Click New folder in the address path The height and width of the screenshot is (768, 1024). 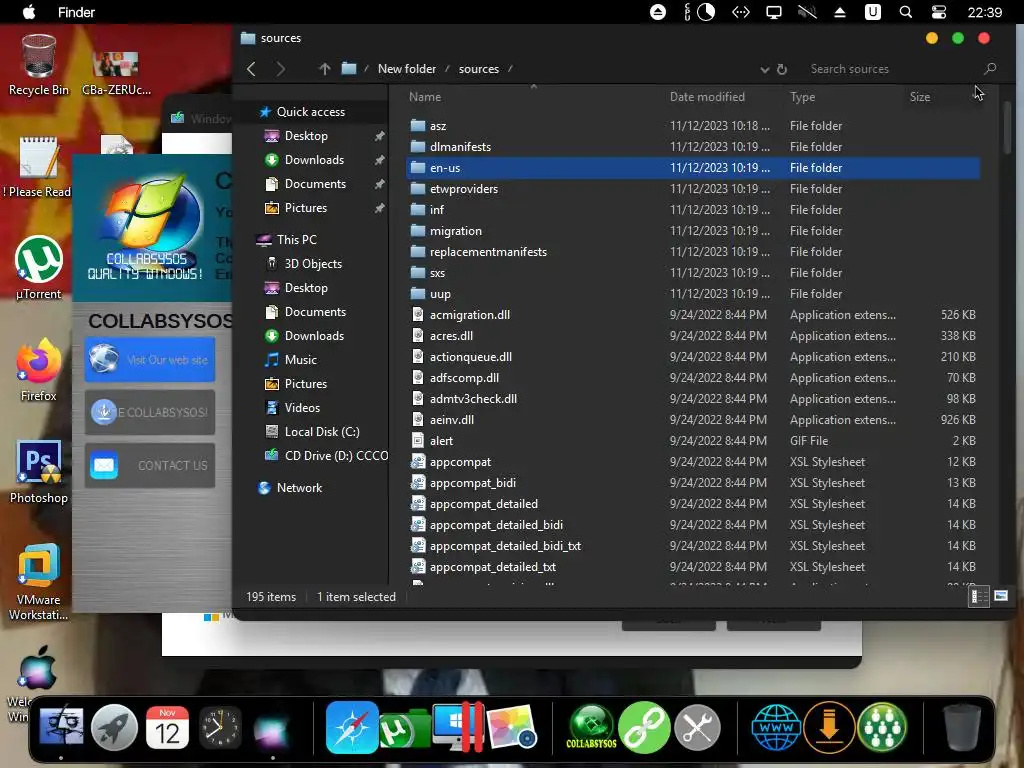click(407, 69)
